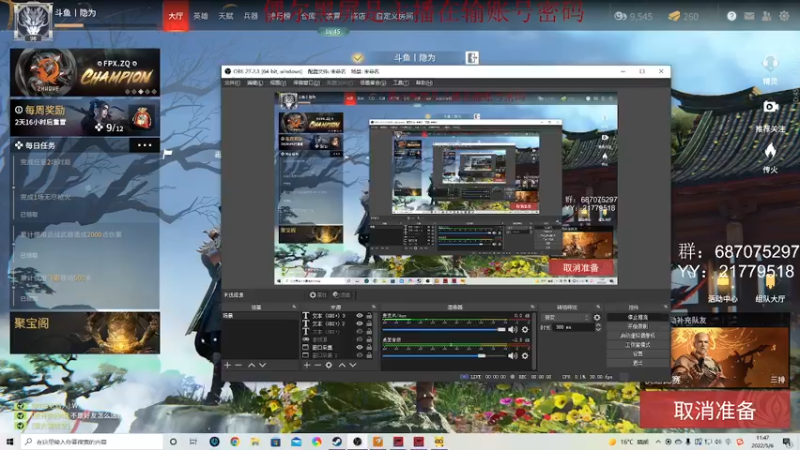Toggle lock on the first text source
This screenshot has width=800, height=450.
369,316
